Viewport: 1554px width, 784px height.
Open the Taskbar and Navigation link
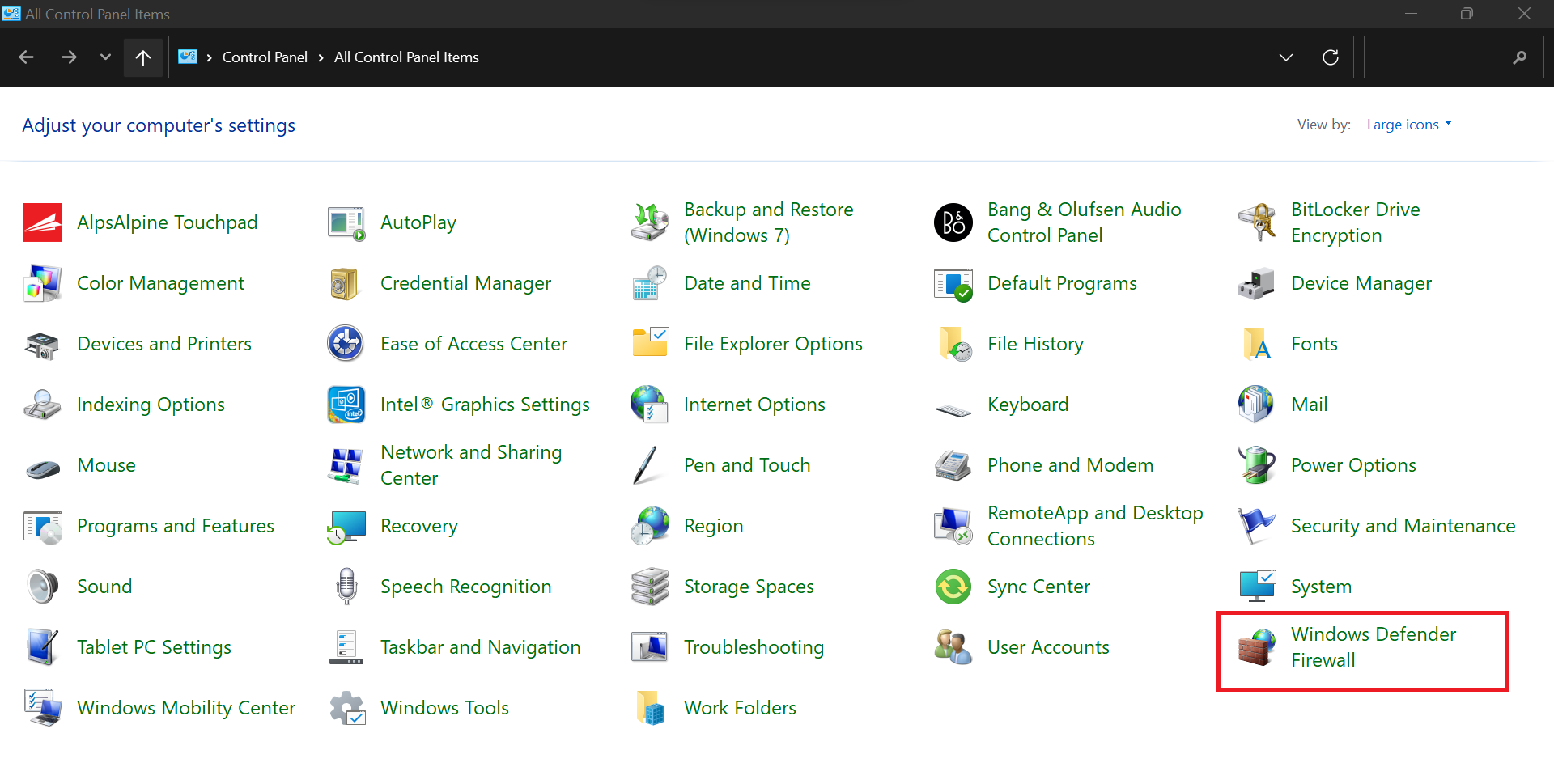click(481, 647)
